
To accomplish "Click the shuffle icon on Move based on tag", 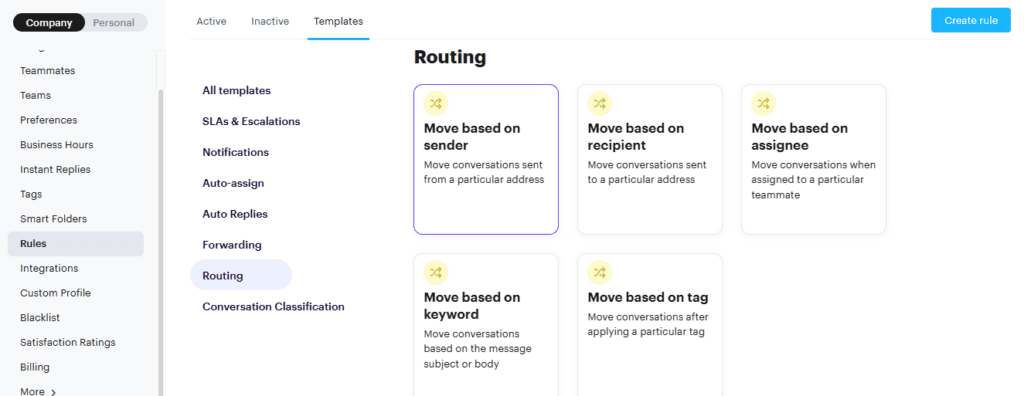I will click(600, 272).
